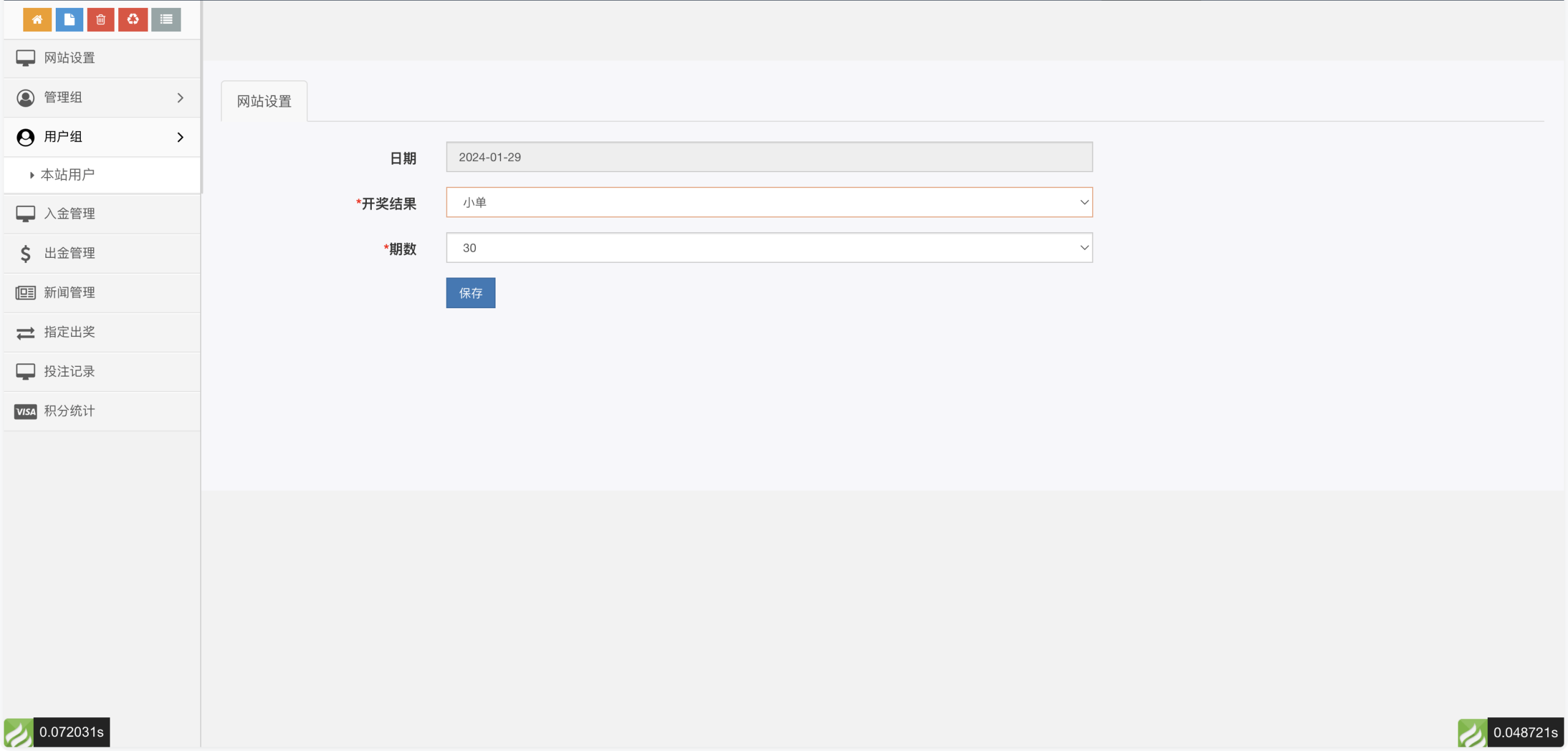The image size is (1568, 751).
Task: Click the exchange arrows icon for 指定出奖
Action: pyautogui.click(x=25, y=333)
